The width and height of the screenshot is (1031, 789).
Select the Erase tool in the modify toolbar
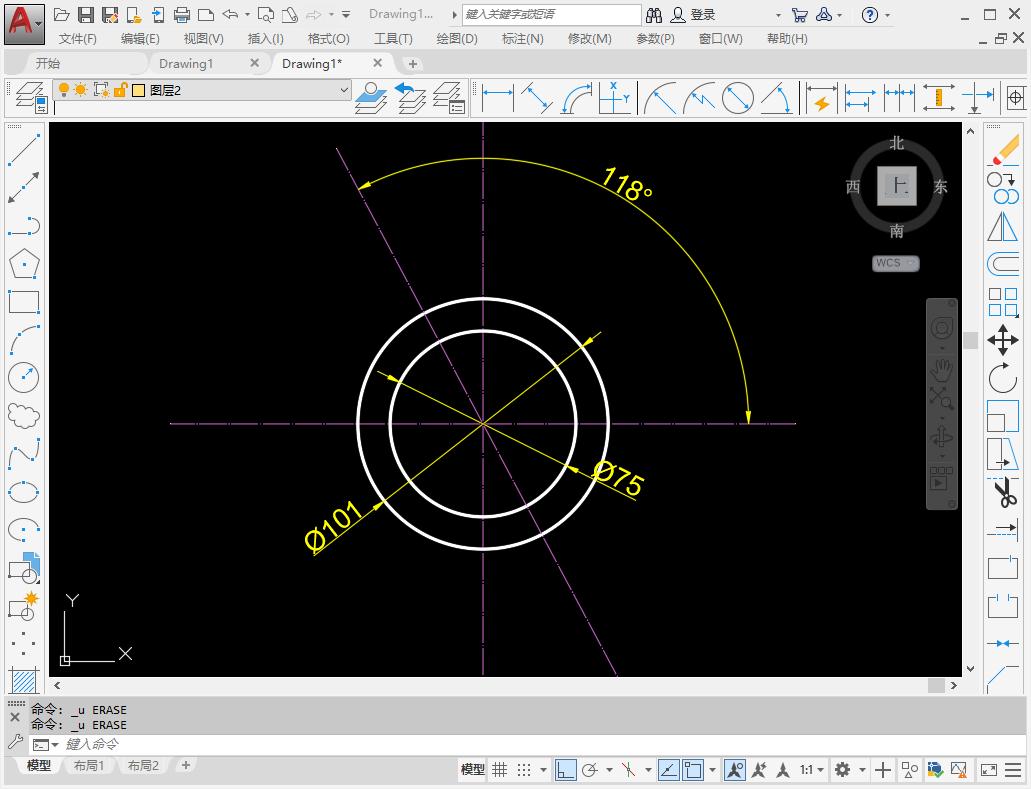pyautogui.click(x=1004, y=147)
